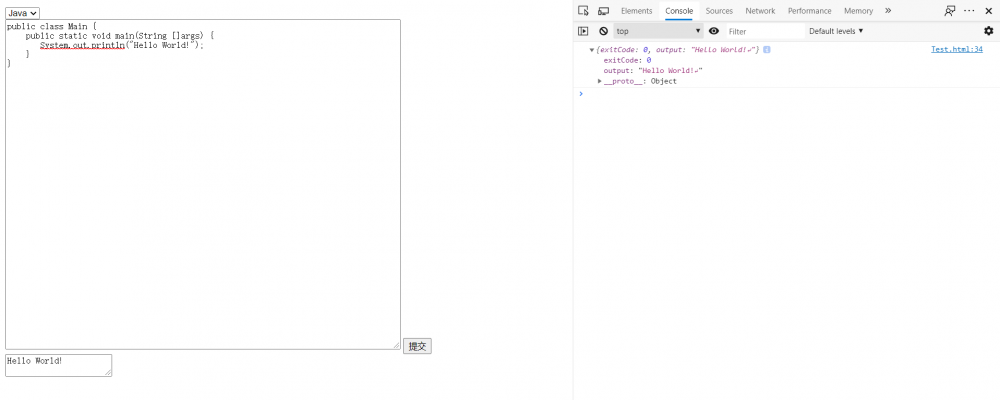Viewport: 1000px width, 400px height.
Task: Open the Java language dropdown
Action: [x=22, y=13]
